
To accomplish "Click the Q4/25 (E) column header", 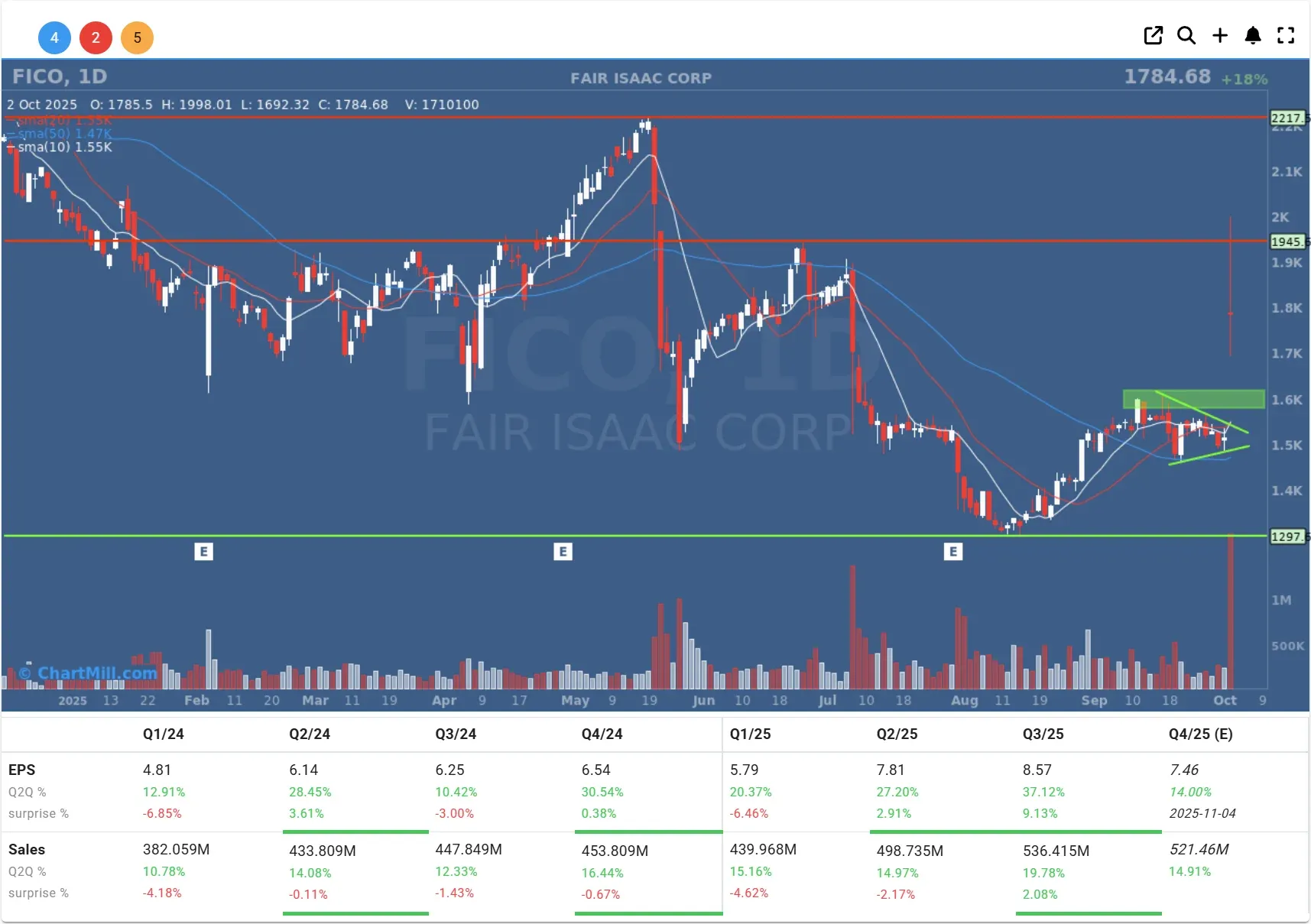I will click(1200, 734).
